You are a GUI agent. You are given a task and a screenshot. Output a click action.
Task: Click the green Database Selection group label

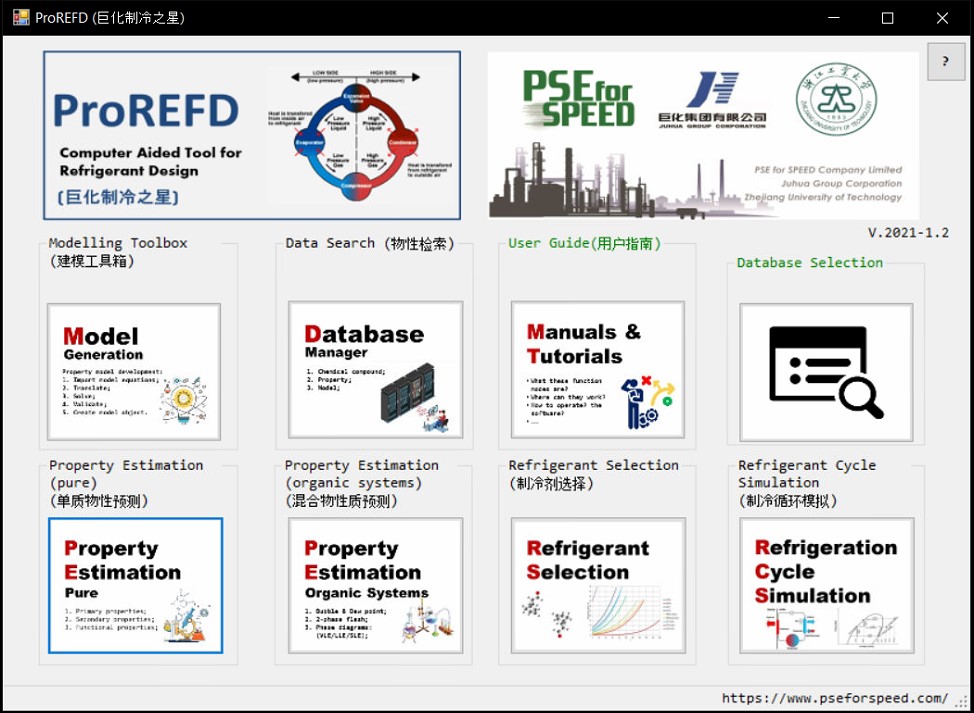[x=809, y=263]
